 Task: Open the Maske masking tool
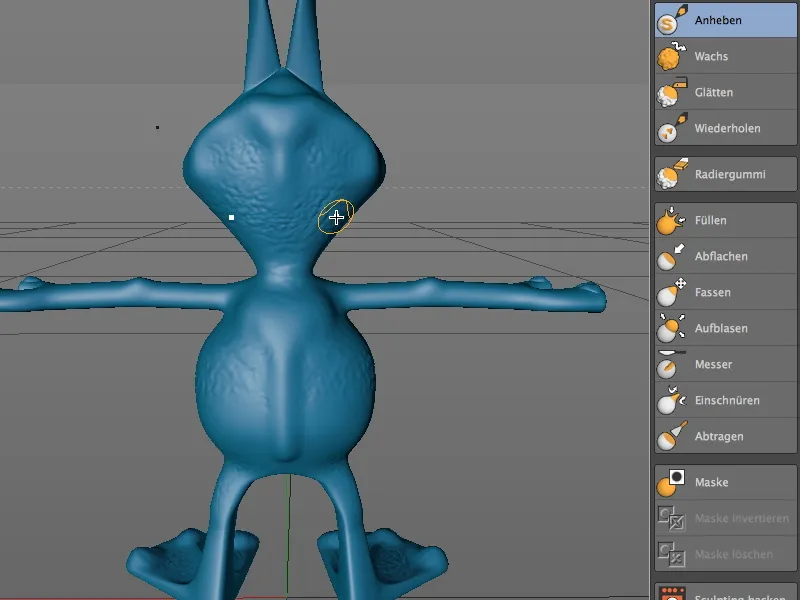(668, 482)
